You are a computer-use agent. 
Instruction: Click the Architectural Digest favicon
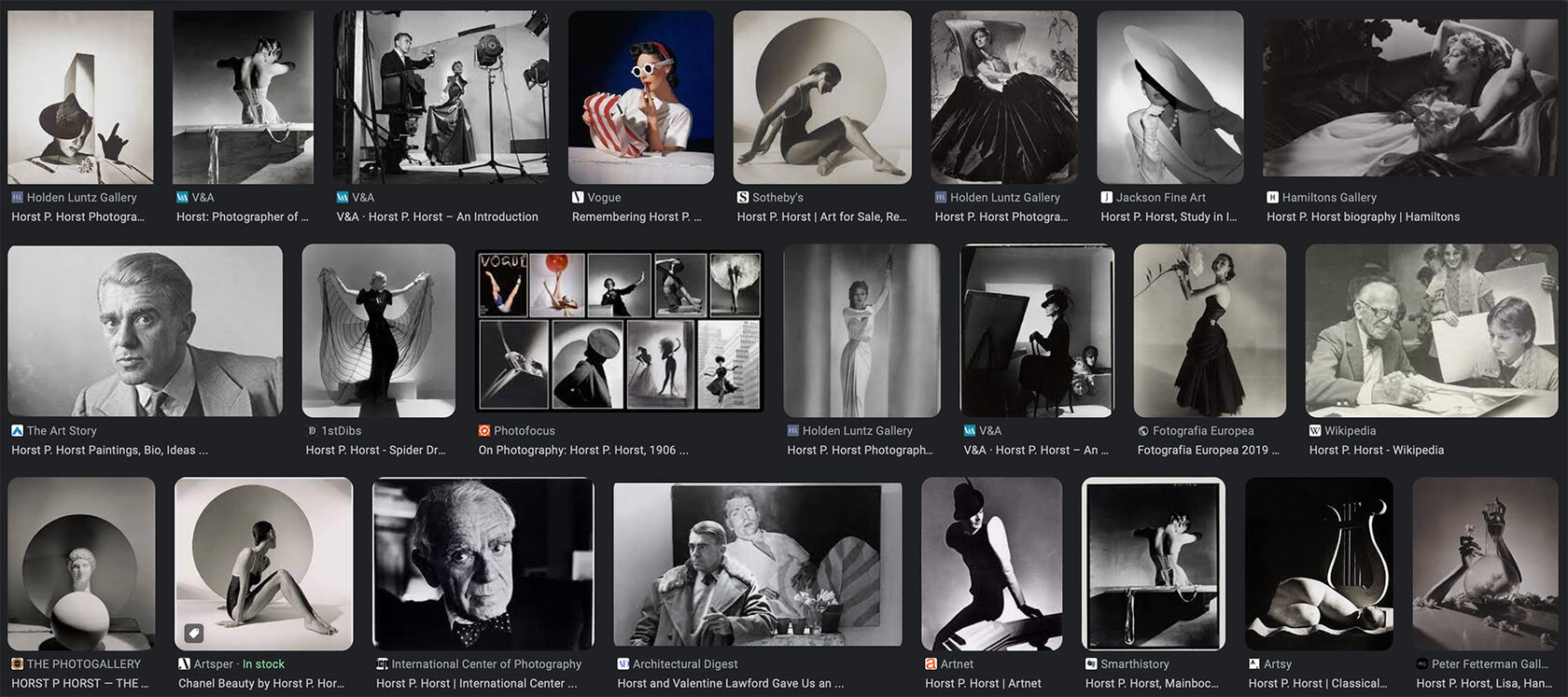(623, 664)
